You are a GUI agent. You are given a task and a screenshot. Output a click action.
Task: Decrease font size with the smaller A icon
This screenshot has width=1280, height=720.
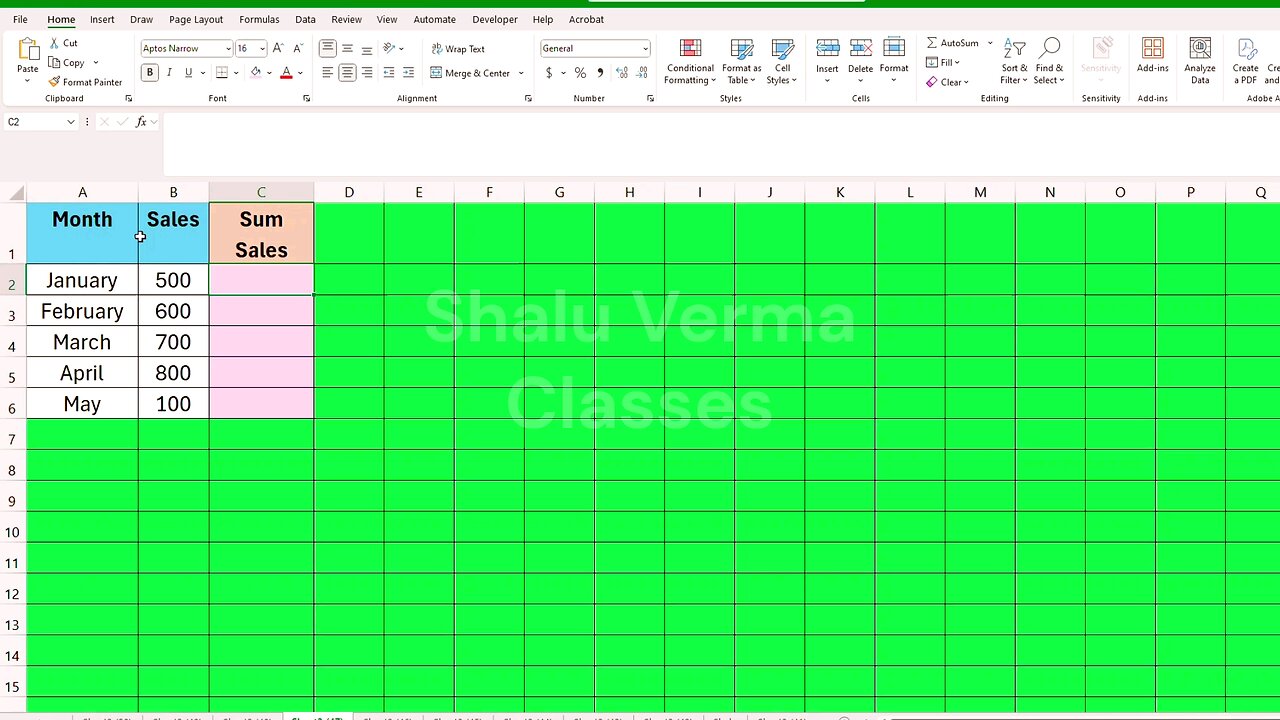click(297, 48)
